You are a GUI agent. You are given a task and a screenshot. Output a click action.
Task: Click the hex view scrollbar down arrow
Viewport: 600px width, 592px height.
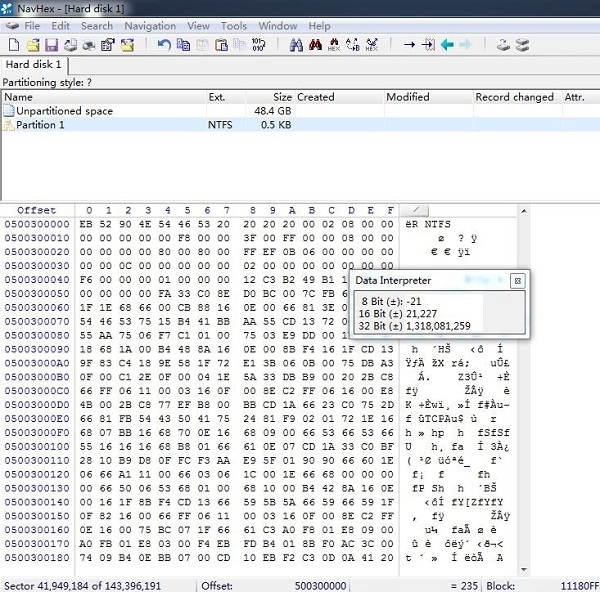pos(523,569)
